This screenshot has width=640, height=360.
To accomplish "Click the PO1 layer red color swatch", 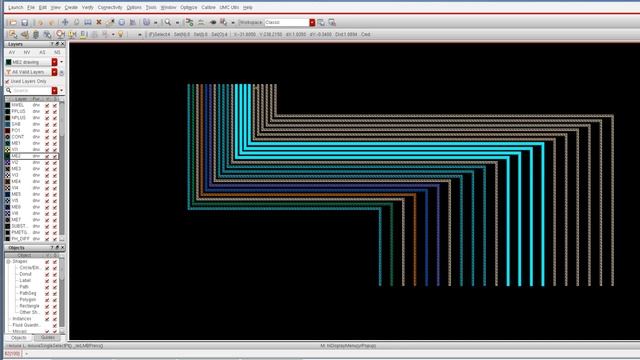I will [x=7, y=131].
